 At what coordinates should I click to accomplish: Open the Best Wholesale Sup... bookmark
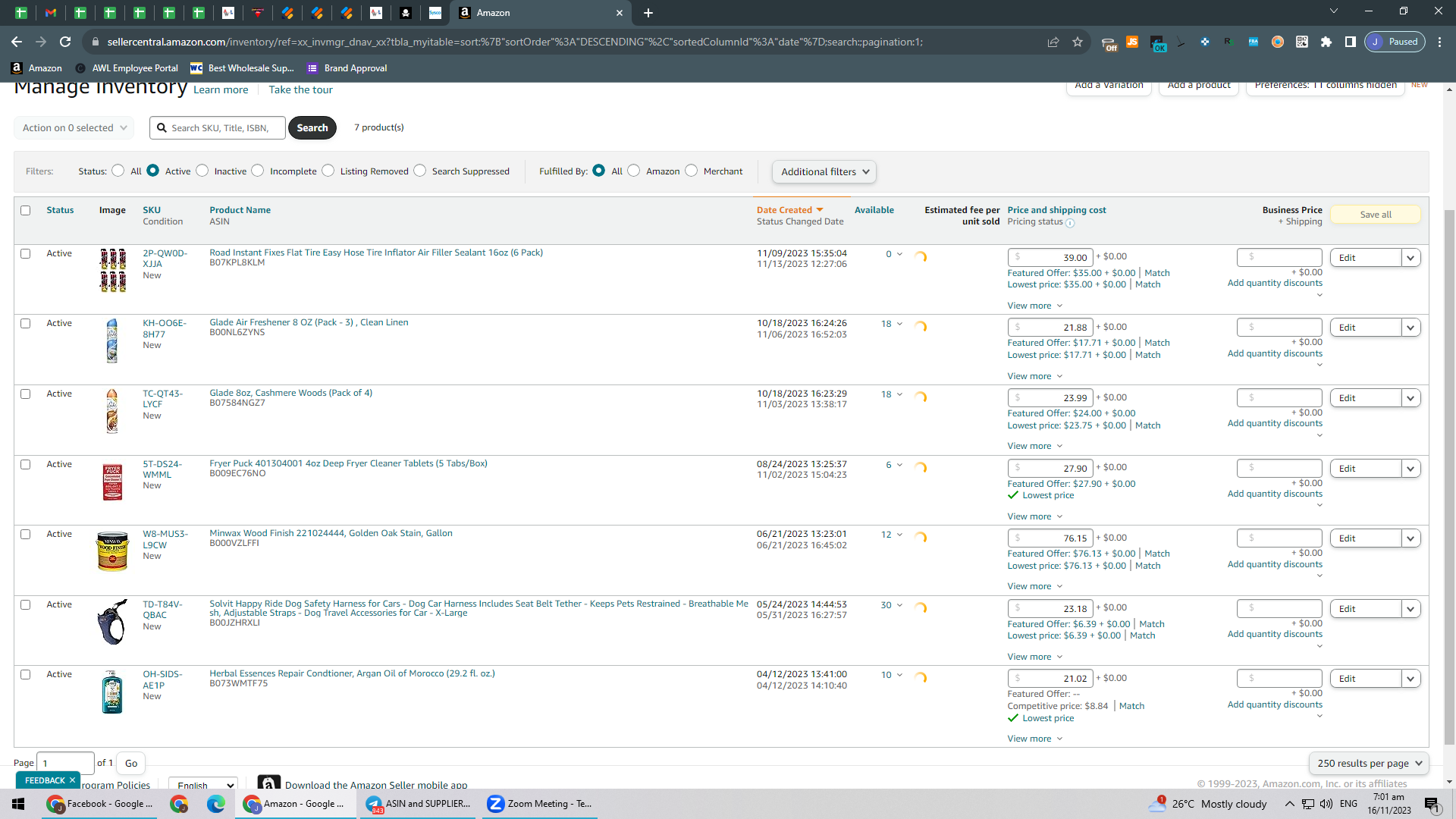242,68
